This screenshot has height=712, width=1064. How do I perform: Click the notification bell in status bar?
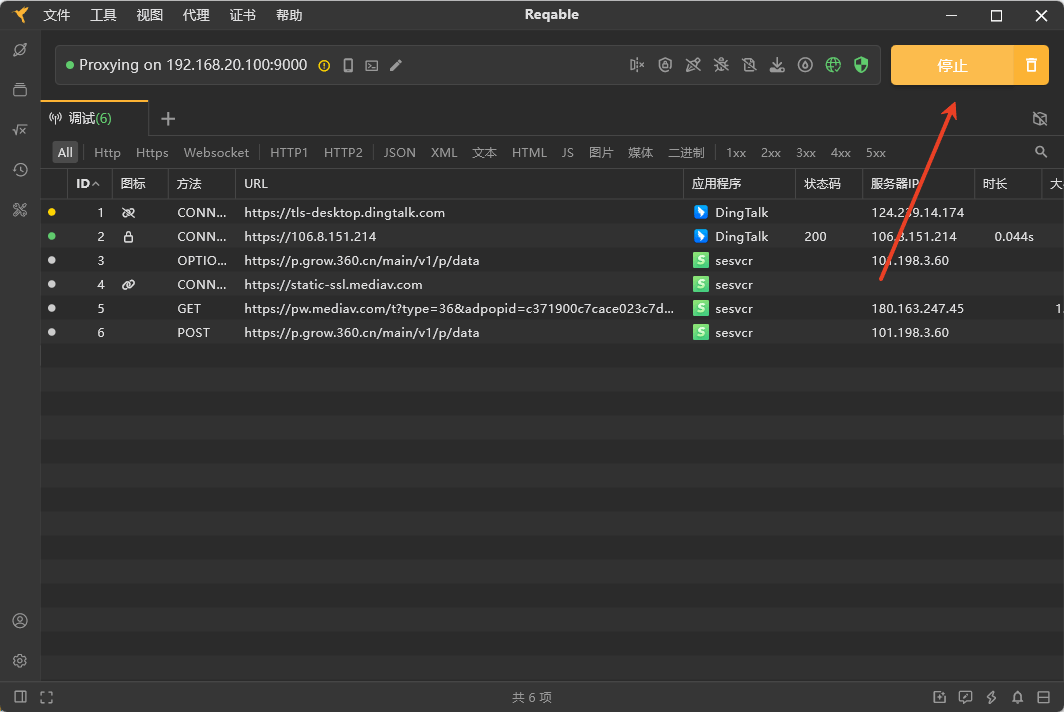(x=1017, y=697)
